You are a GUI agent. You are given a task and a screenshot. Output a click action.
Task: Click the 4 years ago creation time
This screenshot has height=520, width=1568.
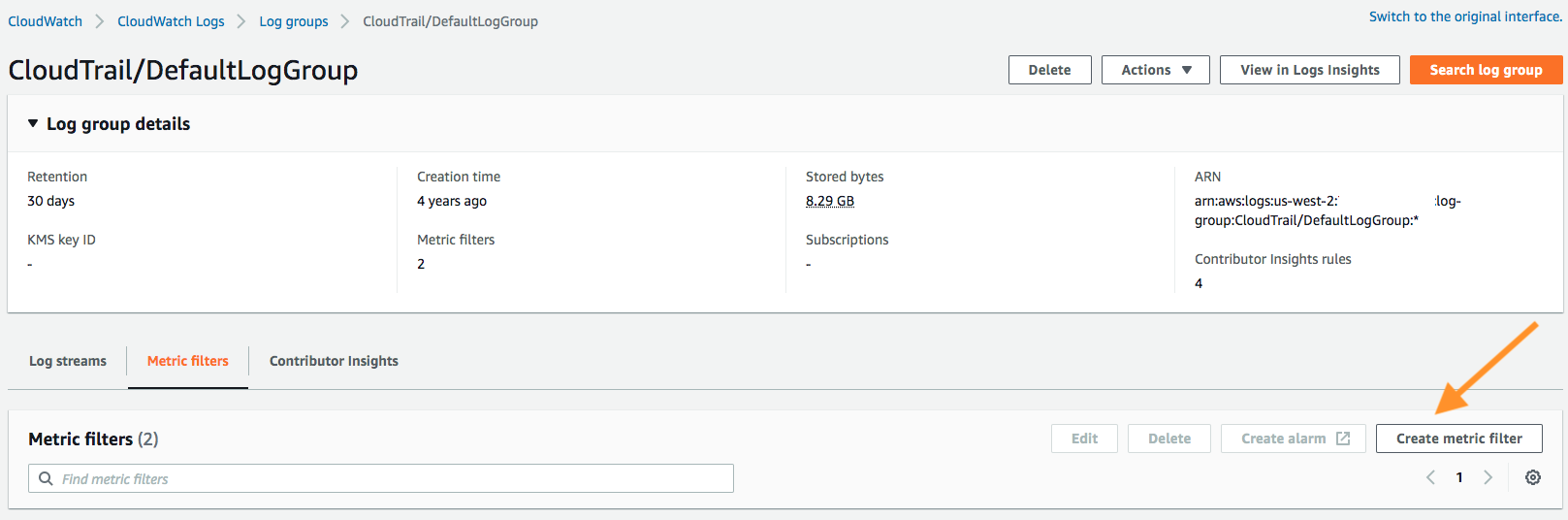pos(452,201)
